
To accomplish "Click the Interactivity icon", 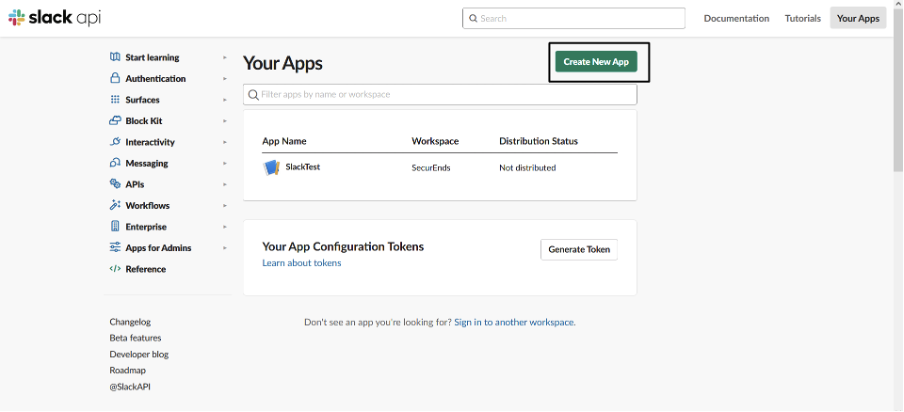I will (115, 142).
